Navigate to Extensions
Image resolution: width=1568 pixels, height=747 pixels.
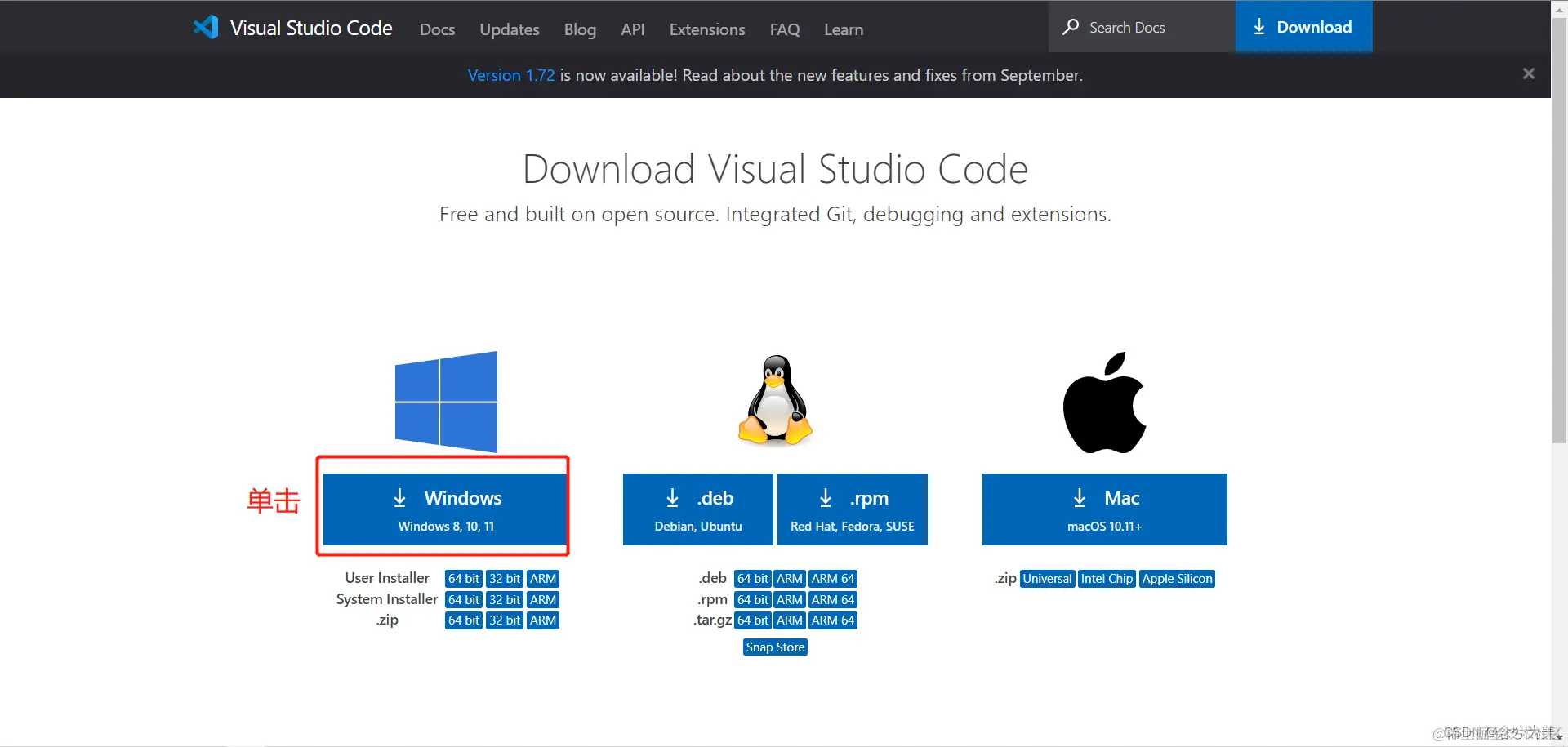pos(707,29)
